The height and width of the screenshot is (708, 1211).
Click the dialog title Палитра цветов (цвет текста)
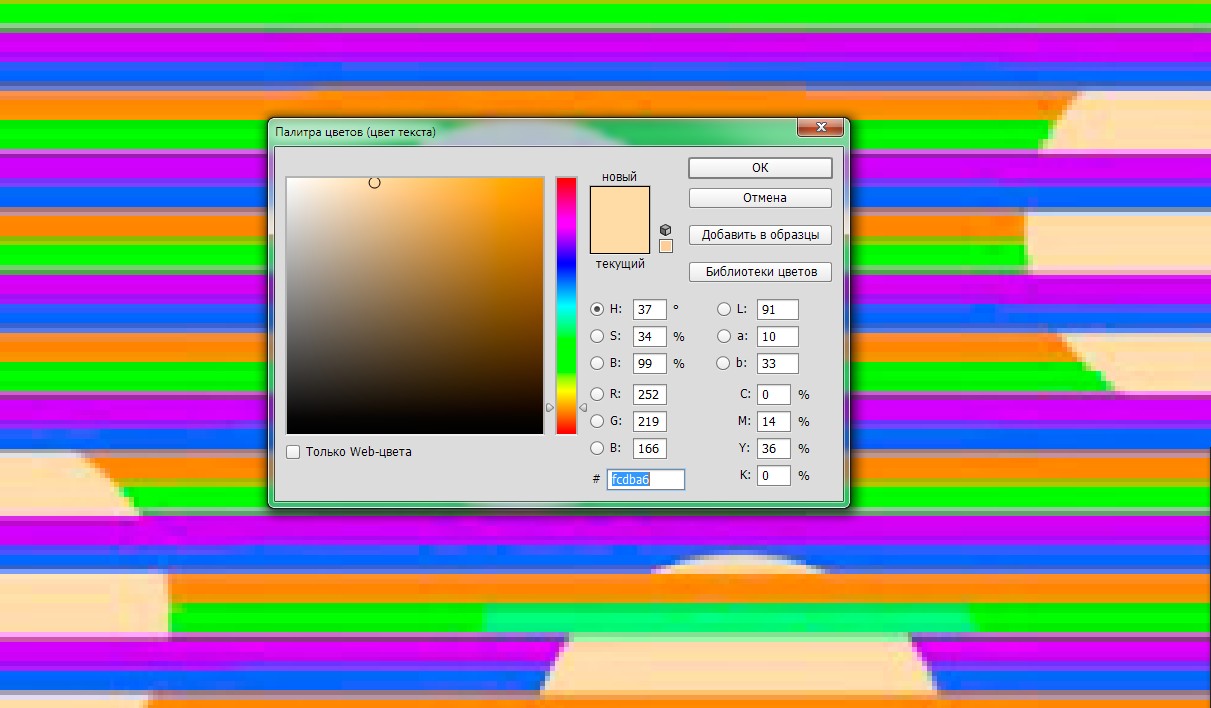355,131
